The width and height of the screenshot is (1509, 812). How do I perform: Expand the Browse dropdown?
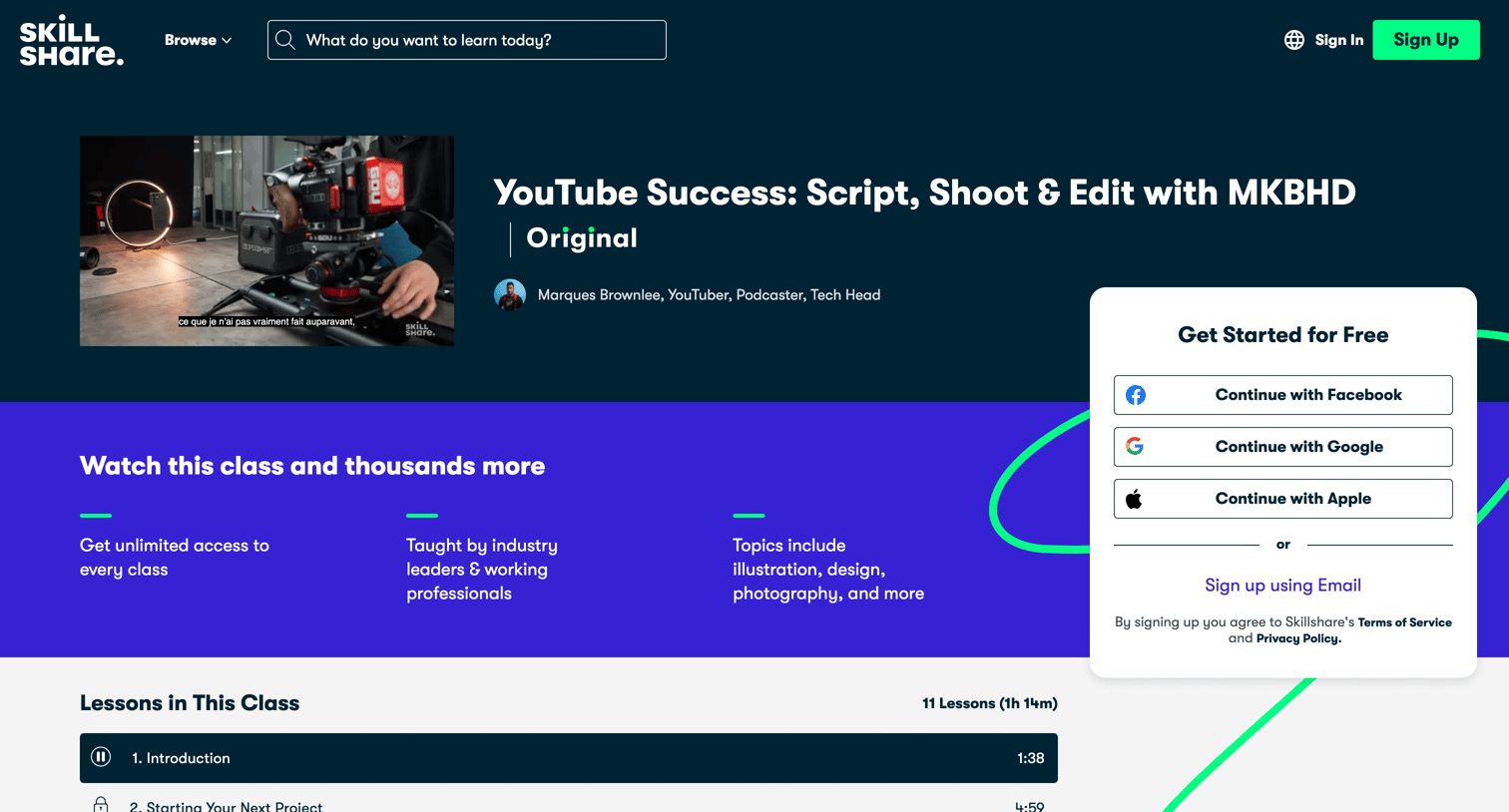198,40
